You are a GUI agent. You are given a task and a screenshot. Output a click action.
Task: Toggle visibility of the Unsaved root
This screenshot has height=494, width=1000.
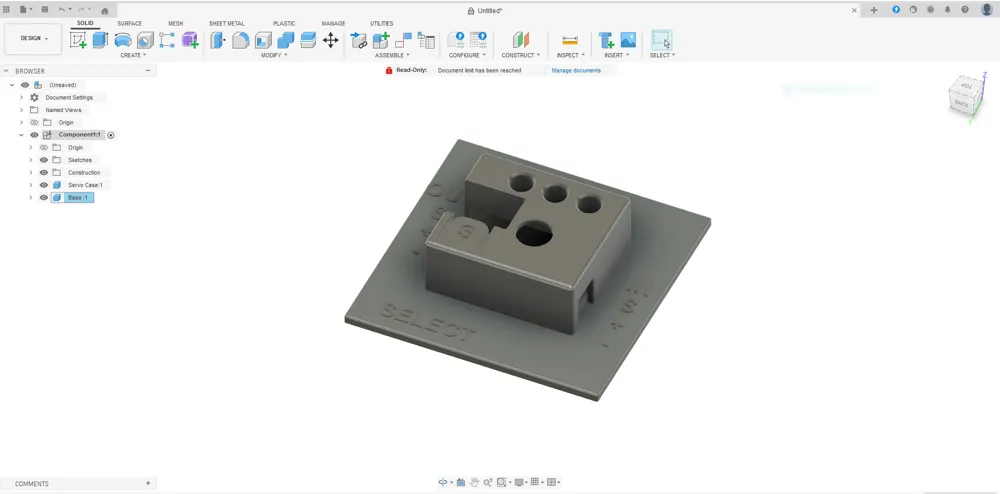coord(25,85)
